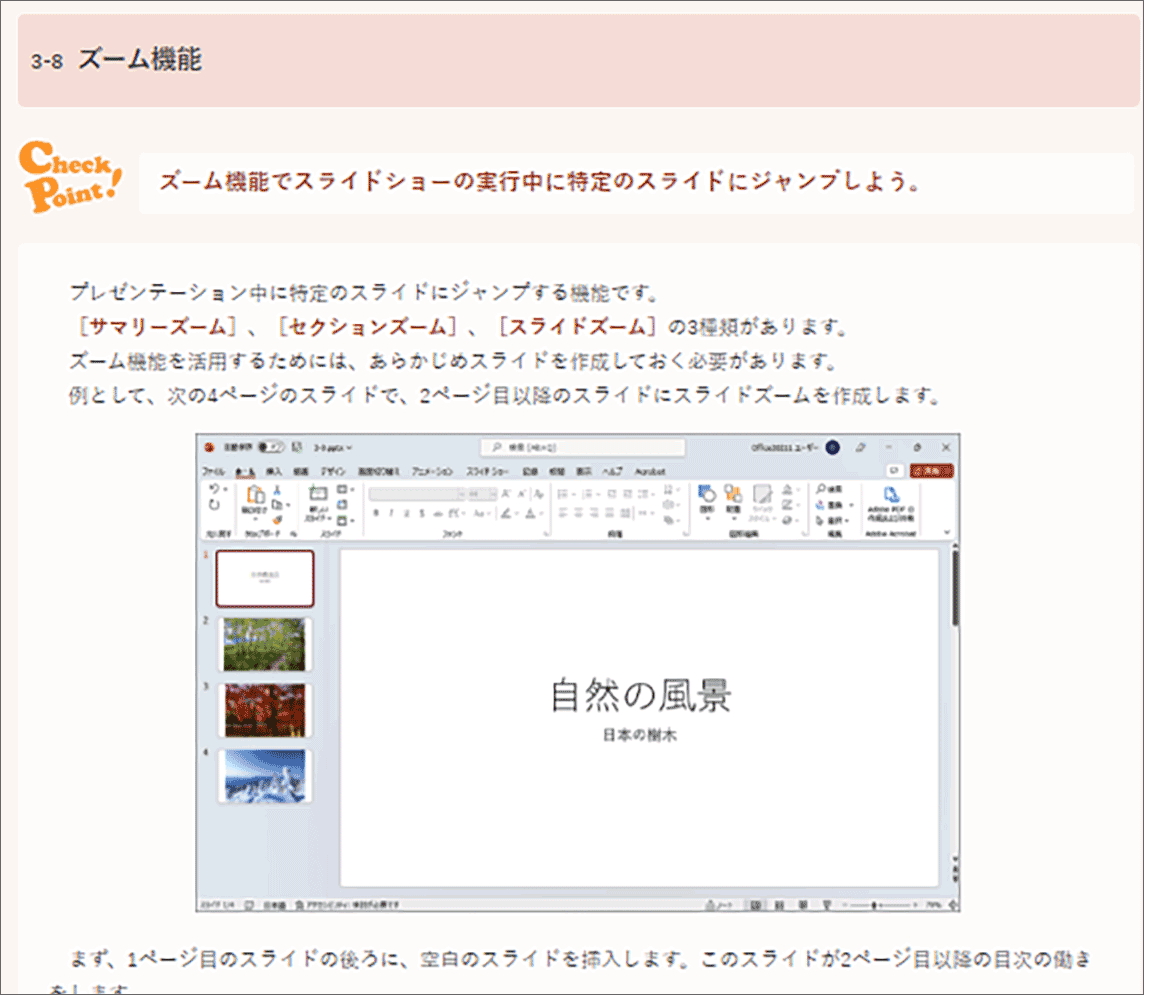Toggle the AutoSave (自動保存) switch
1150x995 pixels.
[x=271, y=447]
